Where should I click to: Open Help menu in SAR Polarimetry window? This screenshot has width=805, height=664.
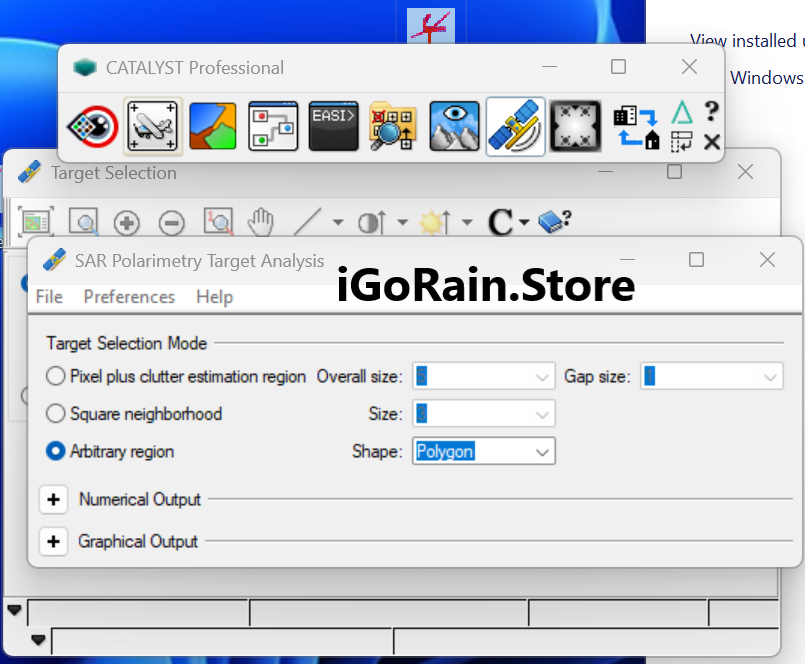(215, 297)
